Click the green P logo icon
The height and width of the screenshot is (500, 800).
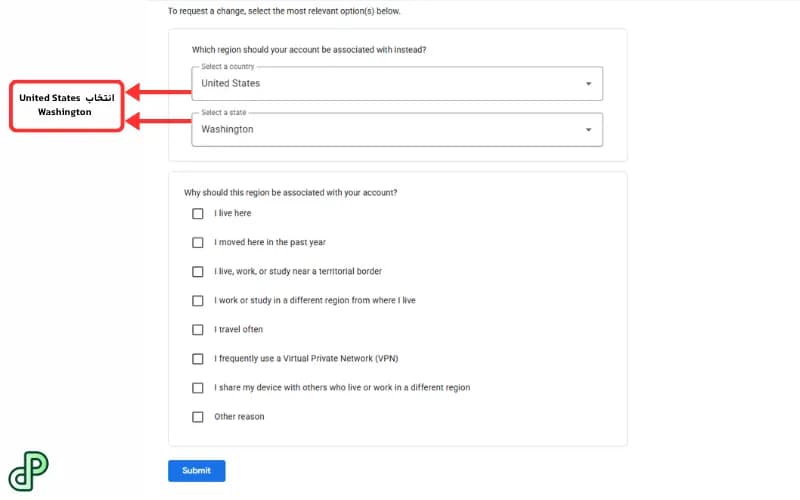click(x=29, y=470)
